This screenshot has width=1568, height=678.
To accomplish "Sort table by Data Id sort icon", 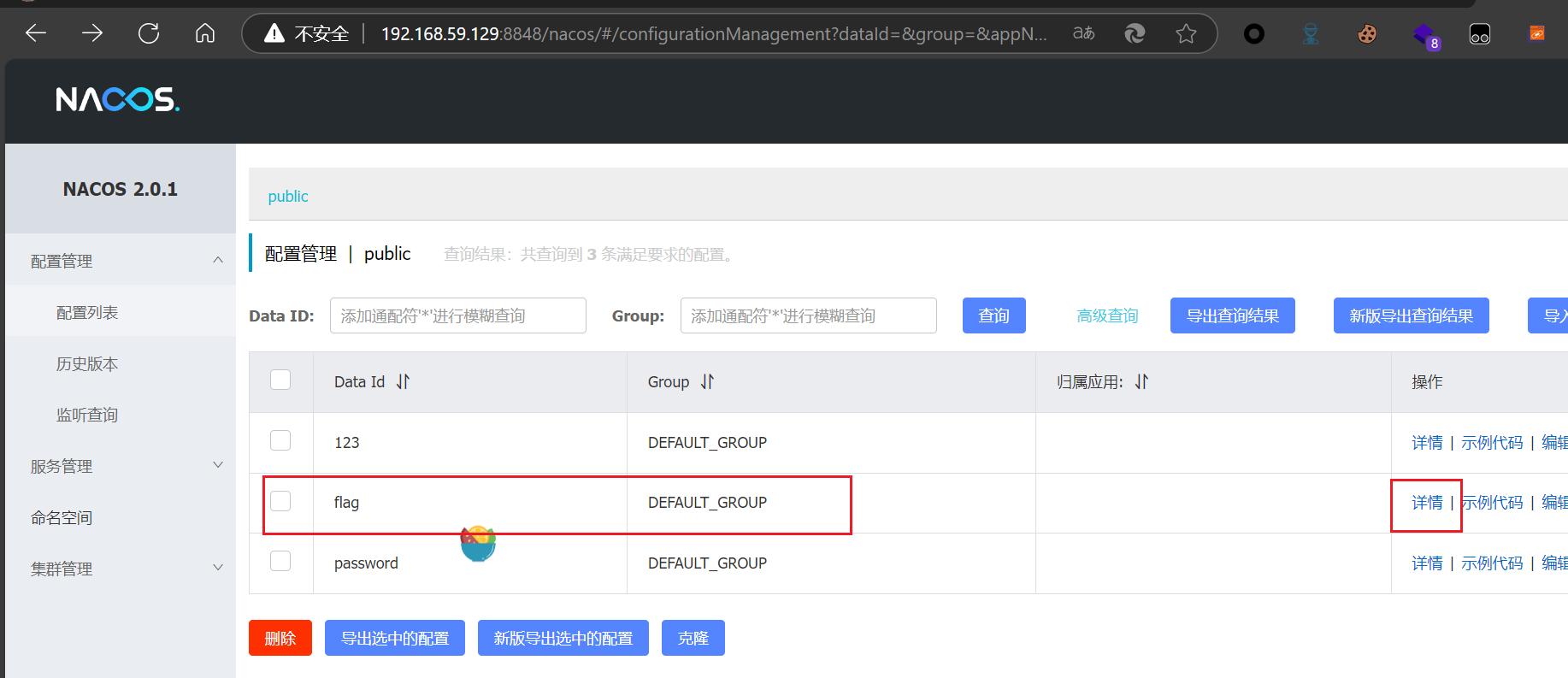I will [x=404, y=382].
